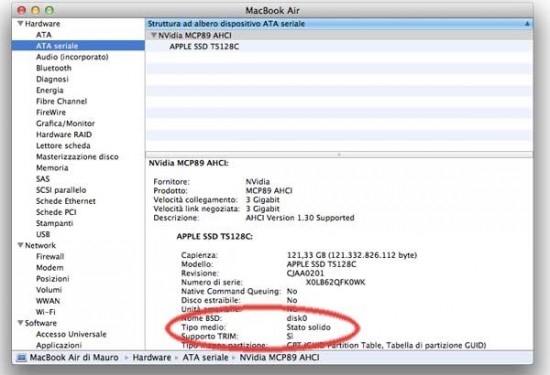Image resolution: width=550 pixels, height=375 pixels.
Task: Select Masterizzazione disco in sidebar
Action: [x=77, y=157]
